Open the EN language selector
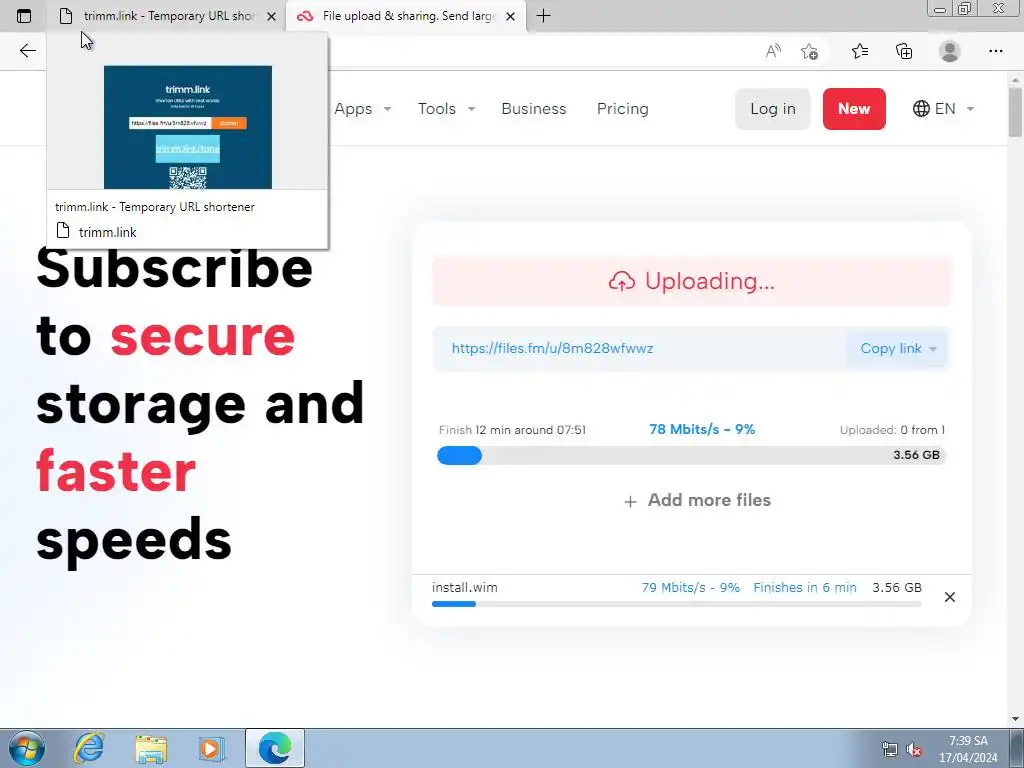This screenshot has height=768, width=1024. [944, 108]
